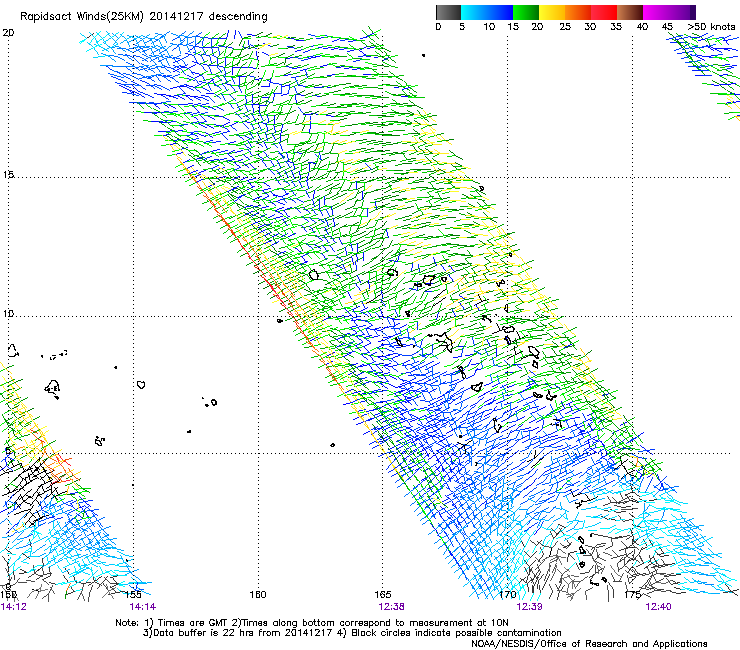740x650 pixels.
Task: Click the yellow 20-25 knots legend swatch
Action: pyautogui.click(x=552, y=12)
